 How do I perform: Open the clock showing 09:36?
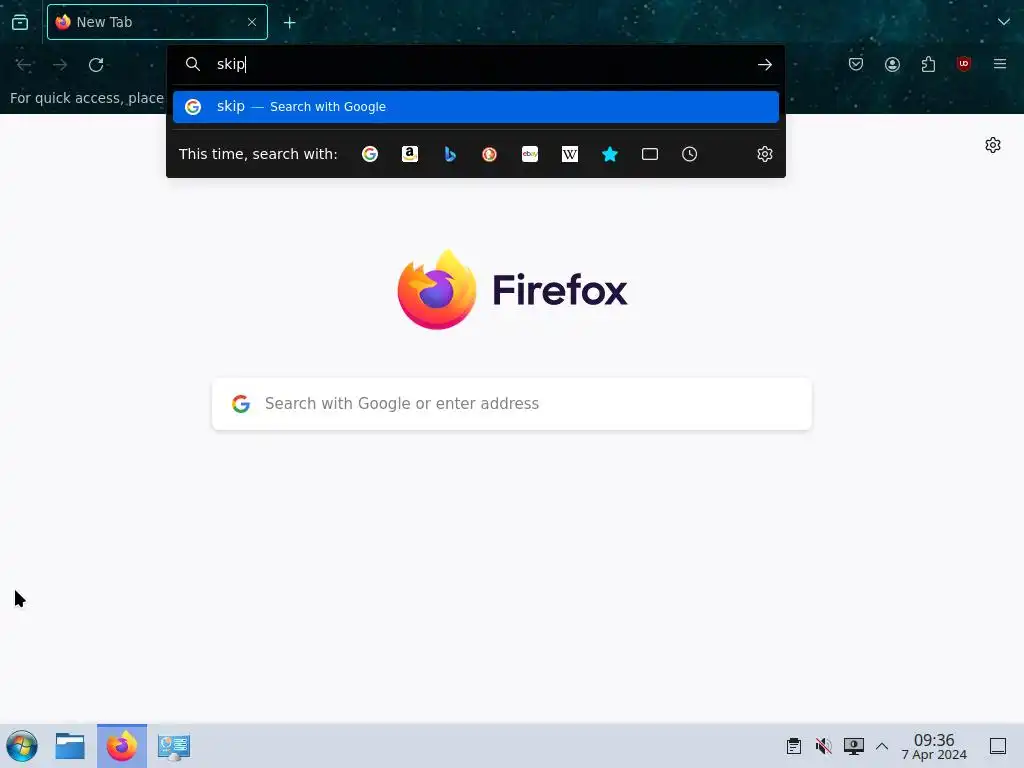click(x=934, y=746)
